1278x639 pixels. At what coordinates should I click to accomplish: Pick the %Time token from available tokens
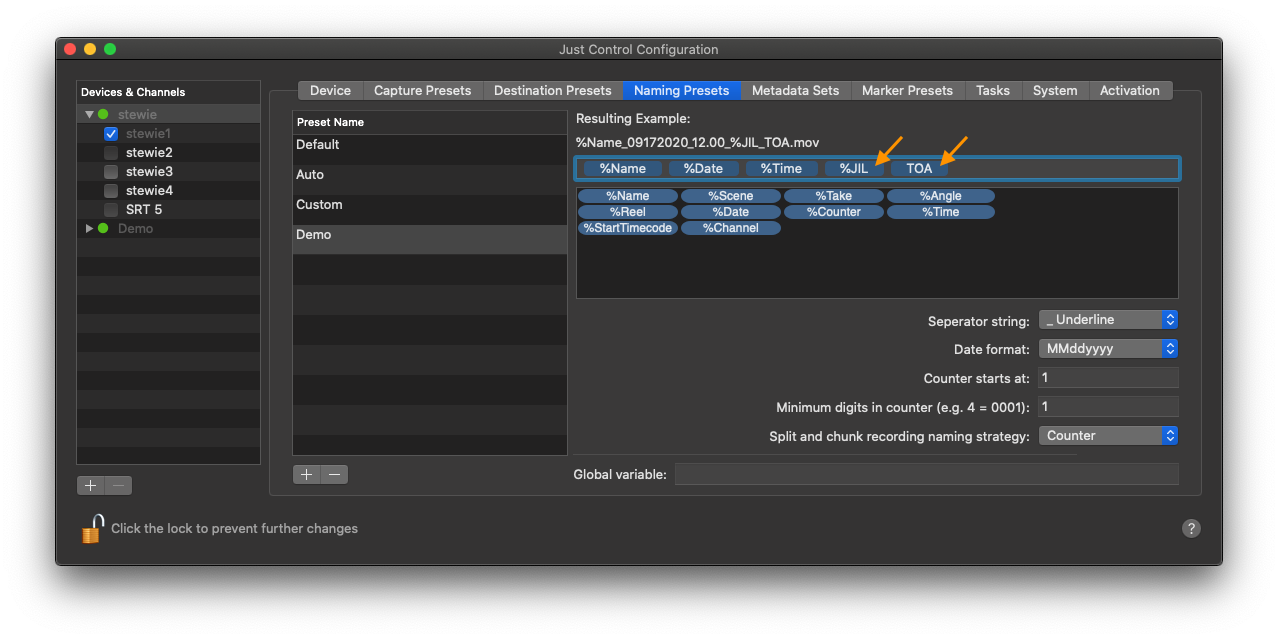[940, 212]
